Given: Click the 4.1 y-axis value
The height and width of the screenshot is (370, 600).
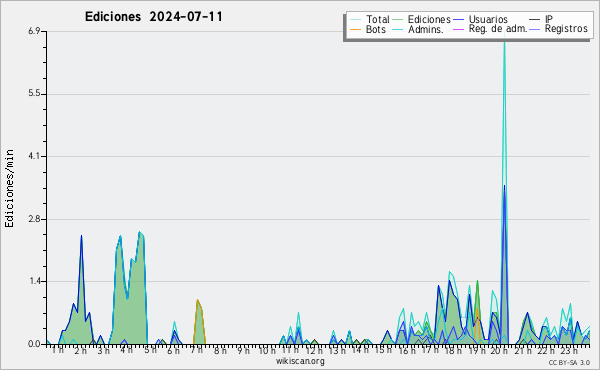Looking at the screenshot, I should coord(34,156).
